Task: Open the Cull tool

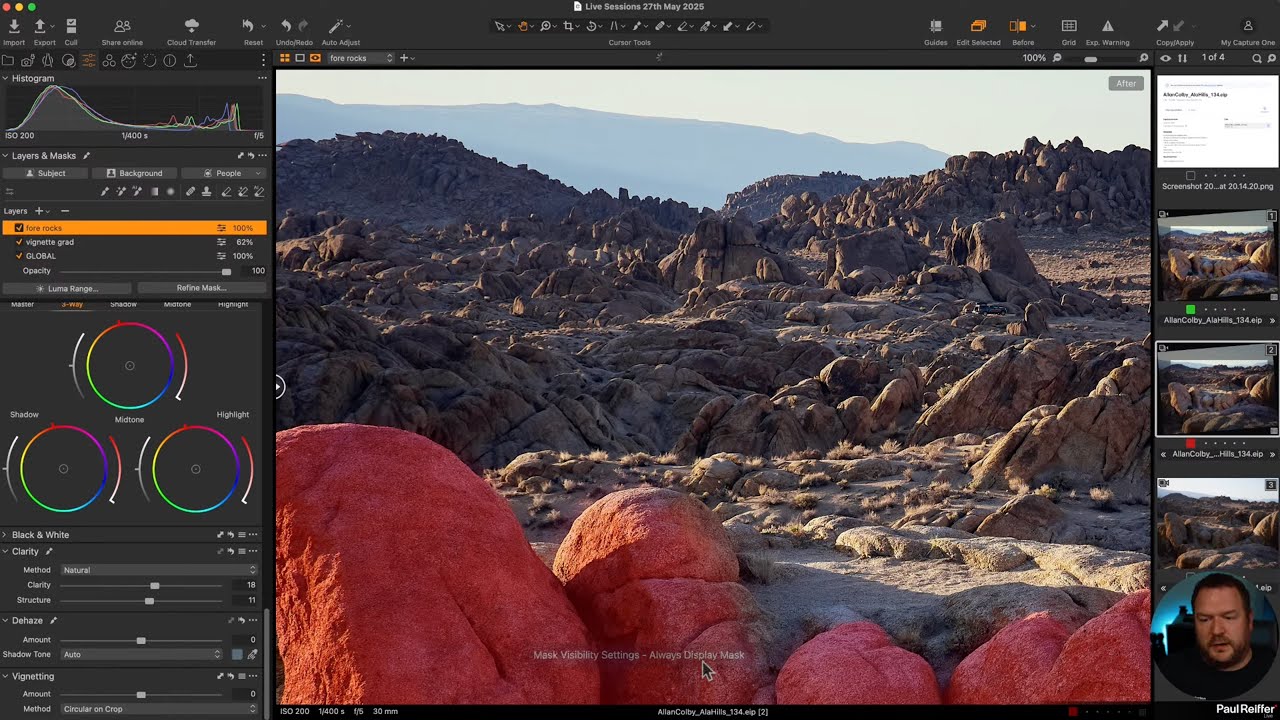Action: 71,26
